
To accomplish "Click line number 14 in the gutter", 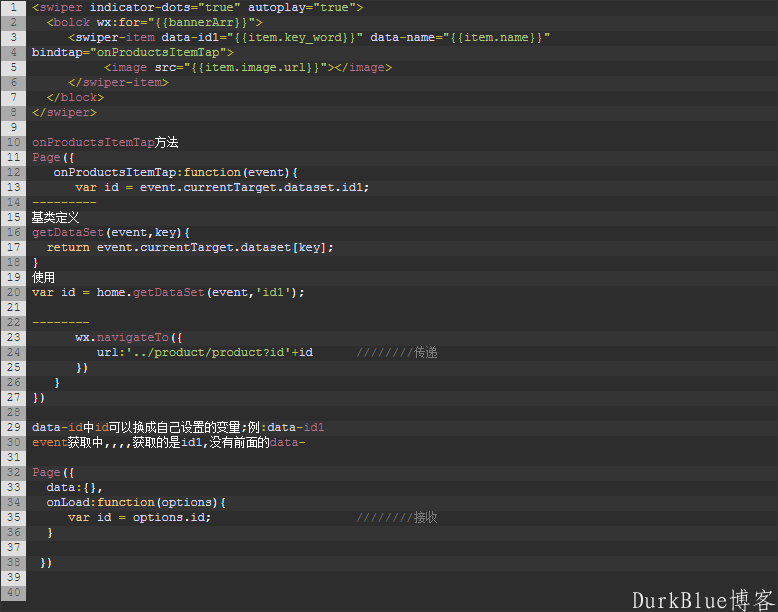I will coord(13,203).
